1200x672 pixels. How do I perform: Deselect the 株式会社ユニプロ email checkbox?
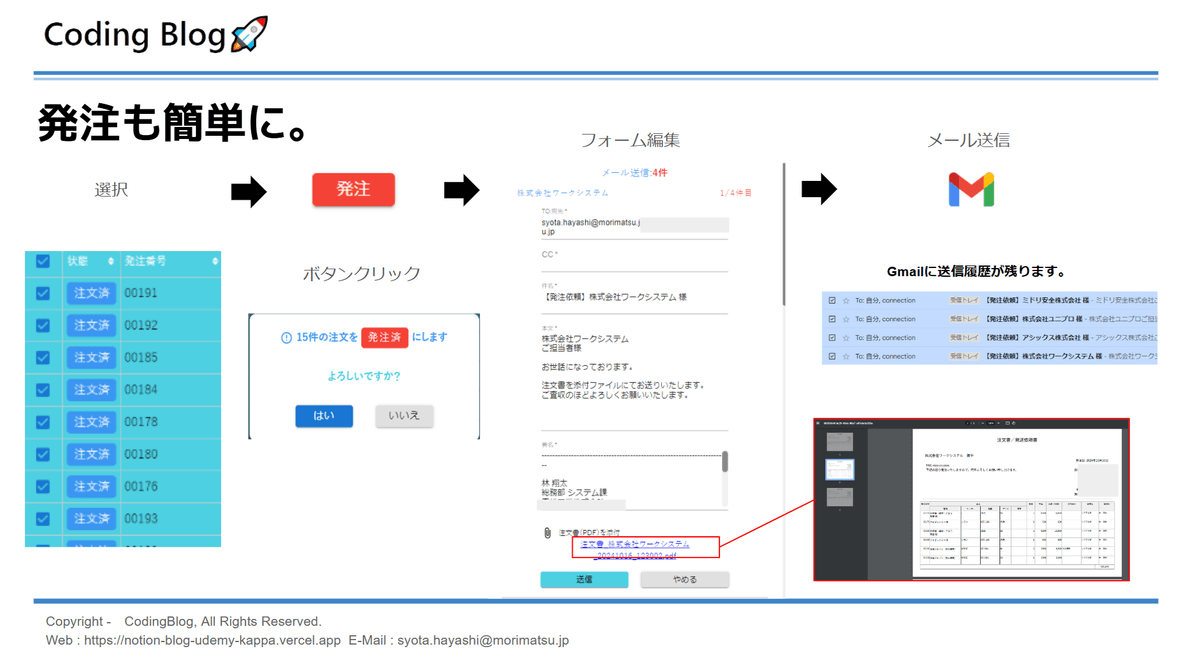pyautogui.click(x=832, y=319)
